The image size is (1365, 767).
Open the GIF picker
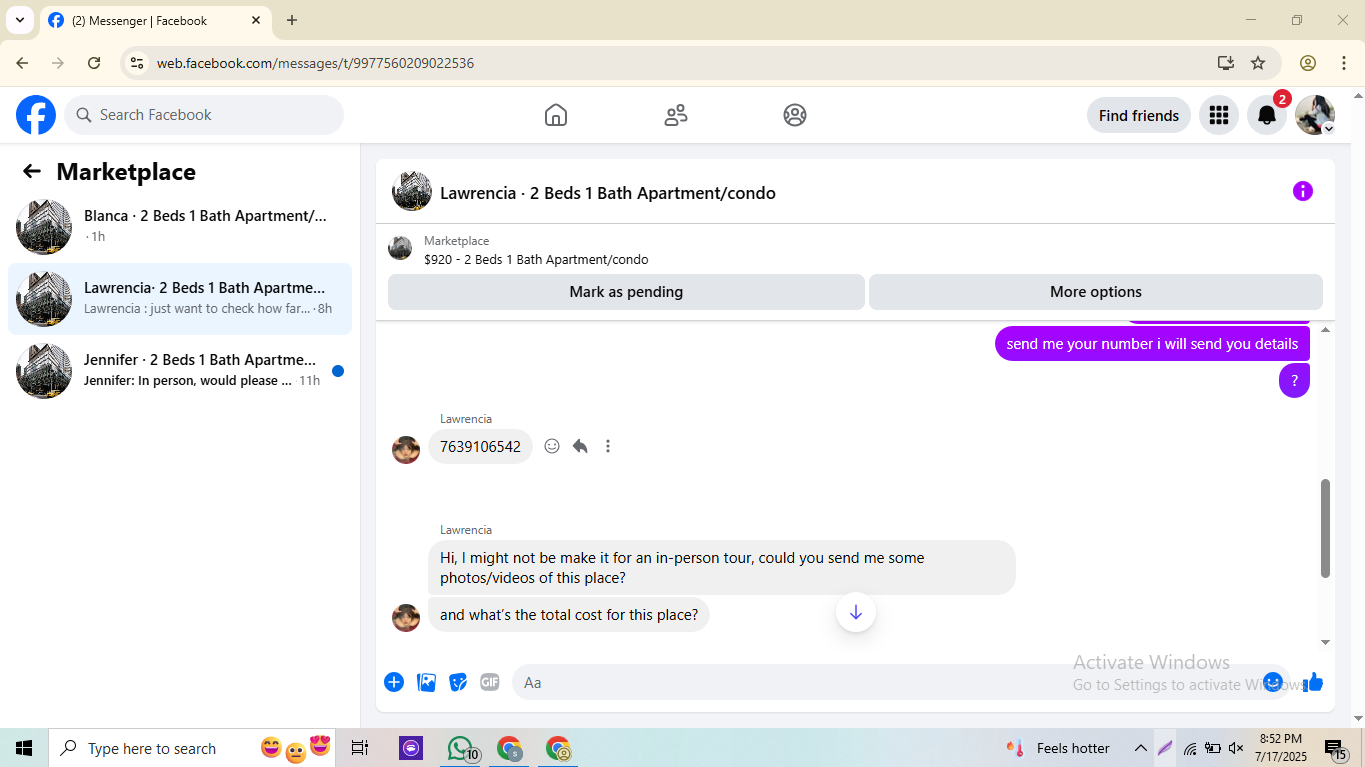tap(490, 682)
